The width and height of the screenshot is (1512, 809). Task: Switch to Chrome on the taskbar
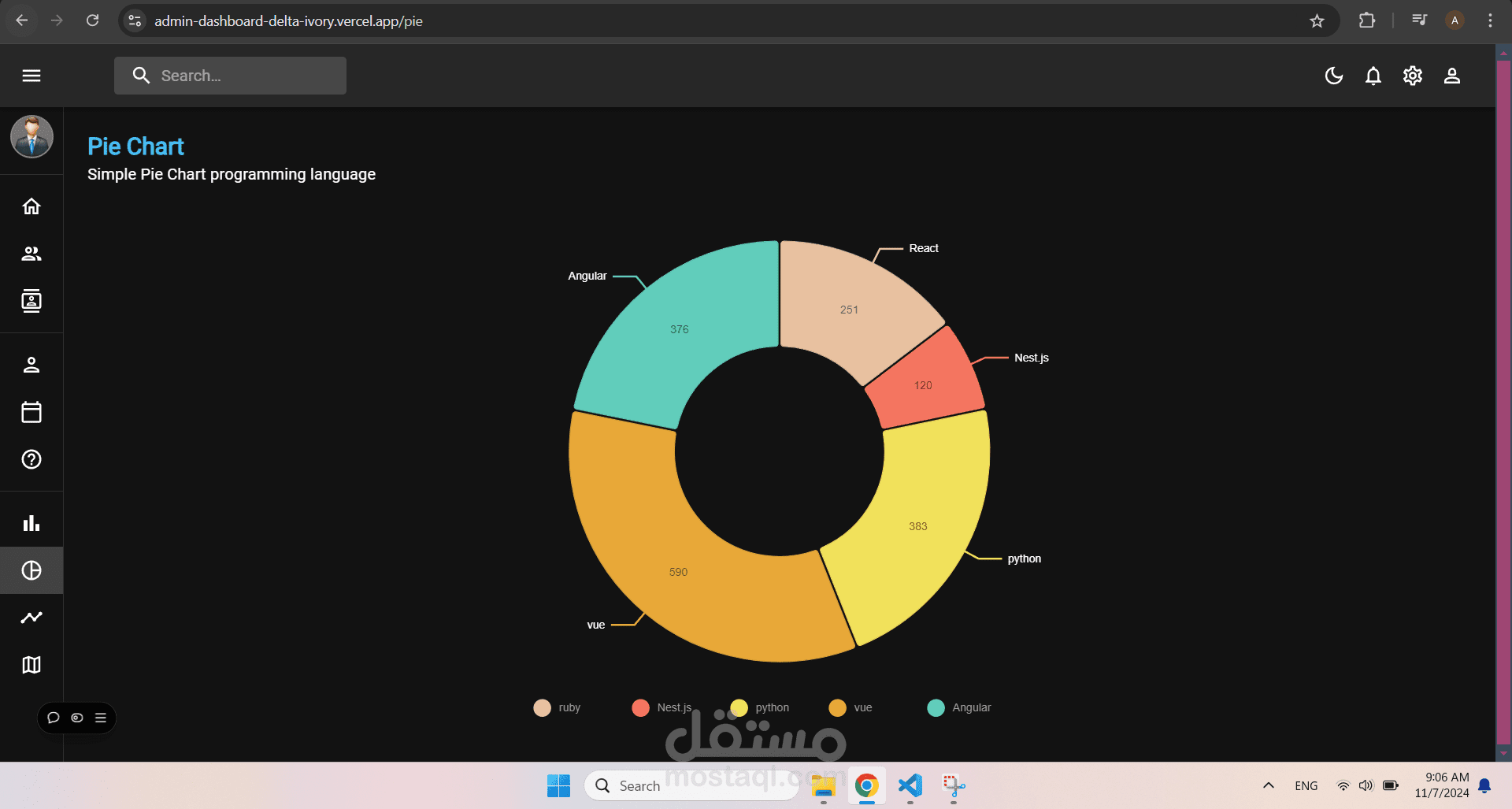[x=867, y=785]
